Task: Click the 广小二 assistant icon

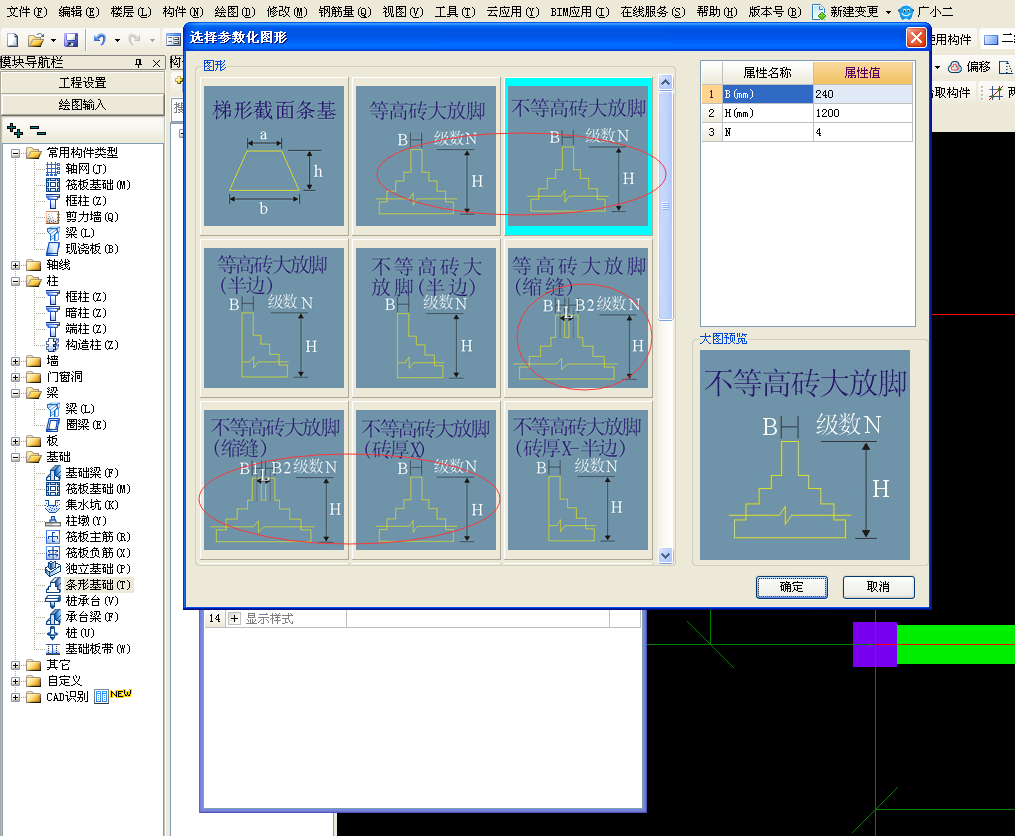Action: tap(906, 12)
